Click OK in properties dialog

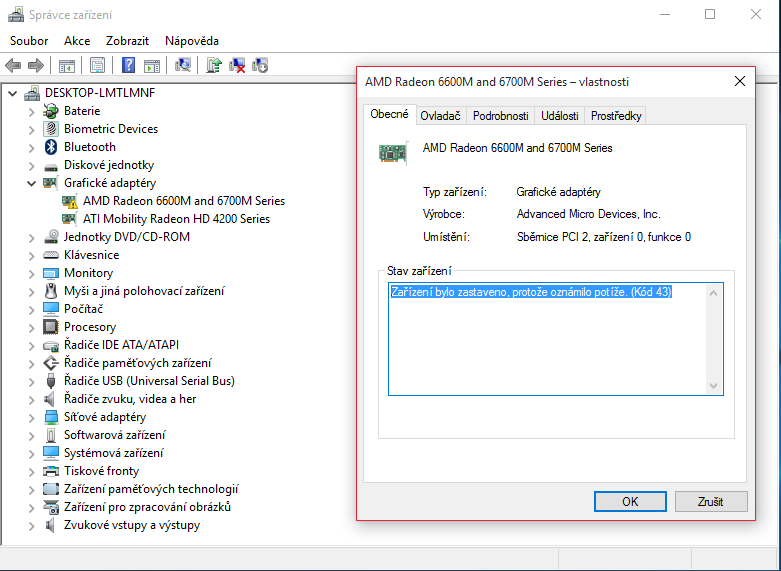click(630, 501)
